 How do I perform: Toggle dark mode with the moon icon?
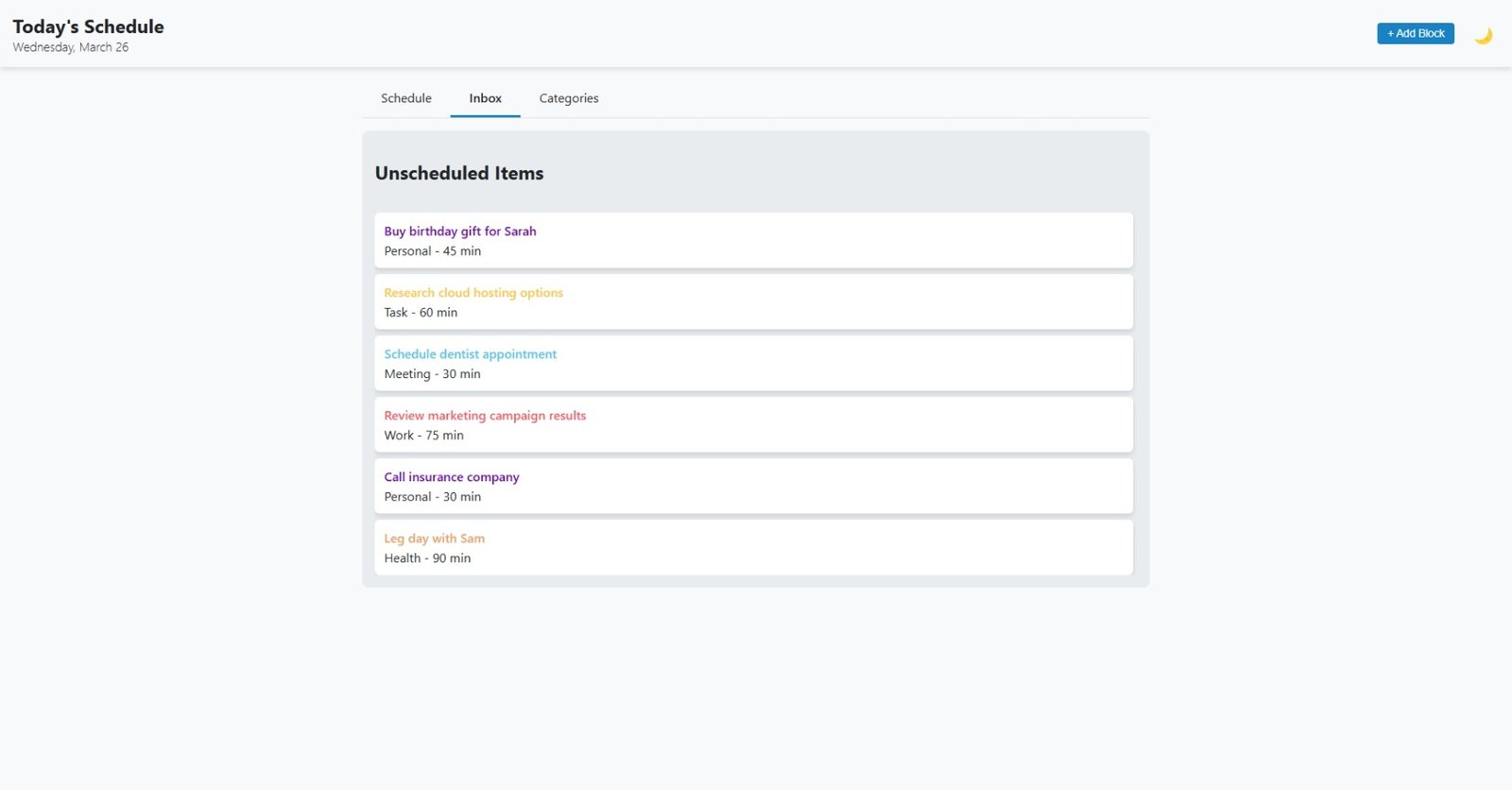pos(1483,35)
